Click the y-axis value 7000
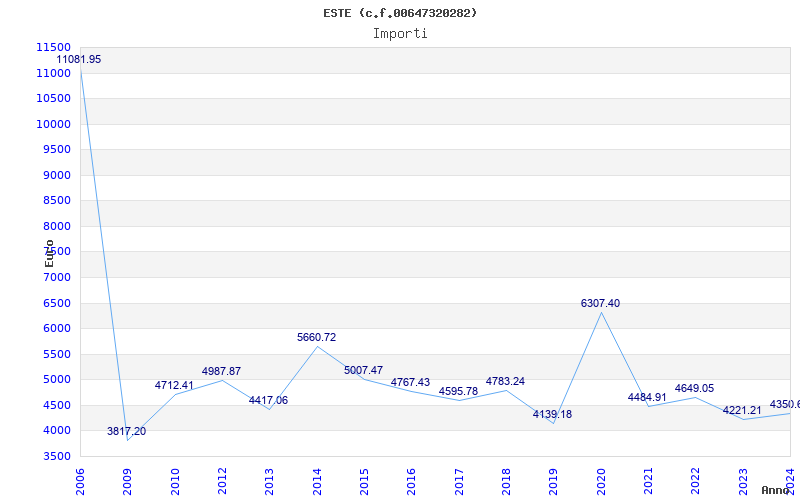Image resolution: width=800 pixels, height=500 pixels. [57, 277]
